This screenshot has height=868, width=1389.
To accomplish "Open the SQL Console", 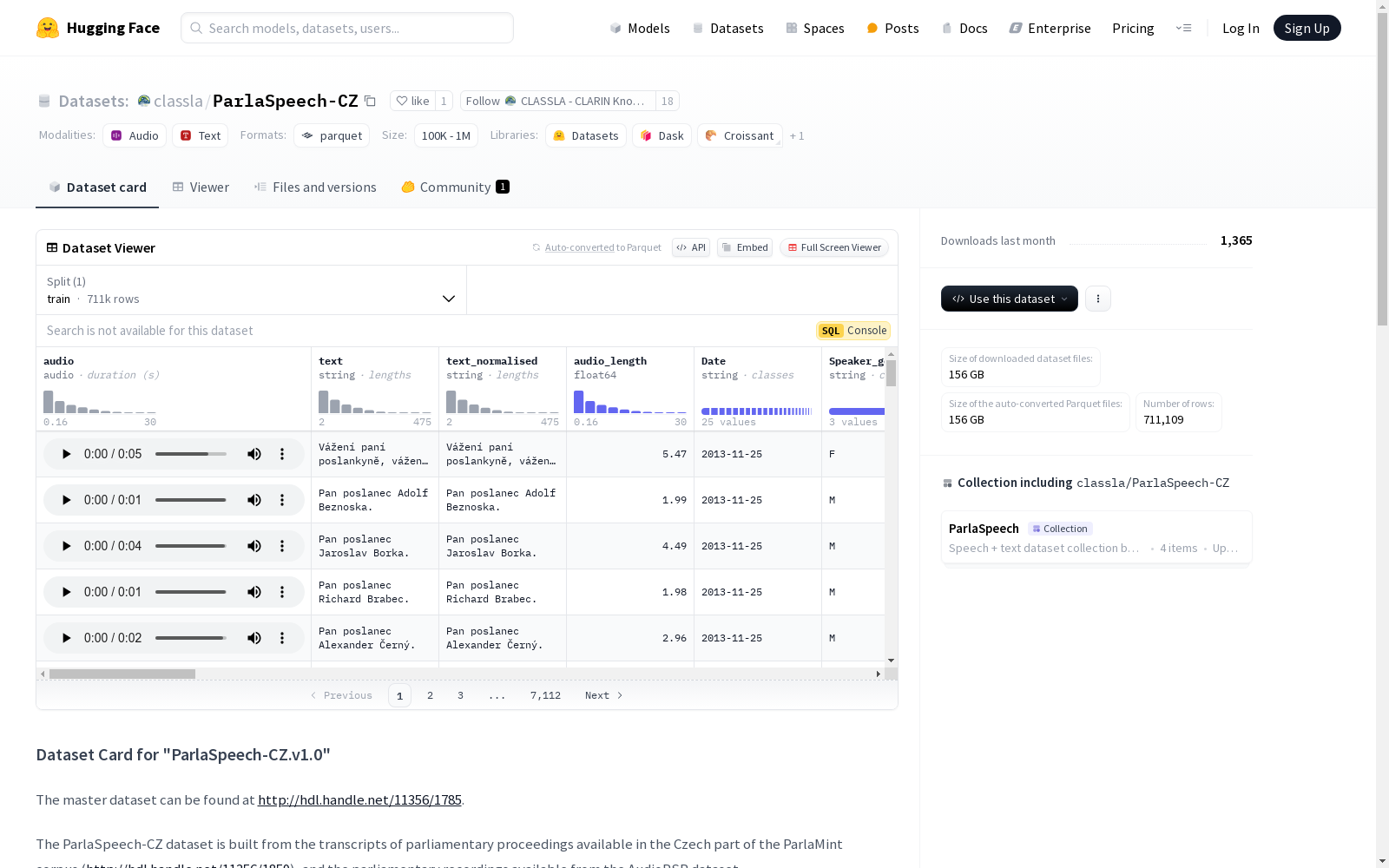I will (853, 331).
